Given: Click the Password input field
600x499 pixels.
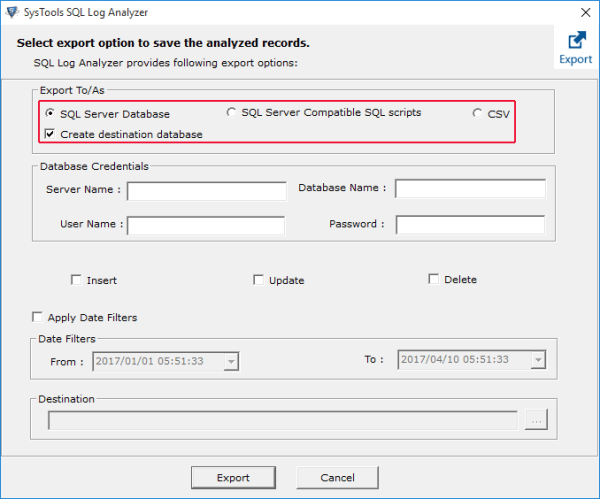Looking at the screenshot, I should pos(470,225).
